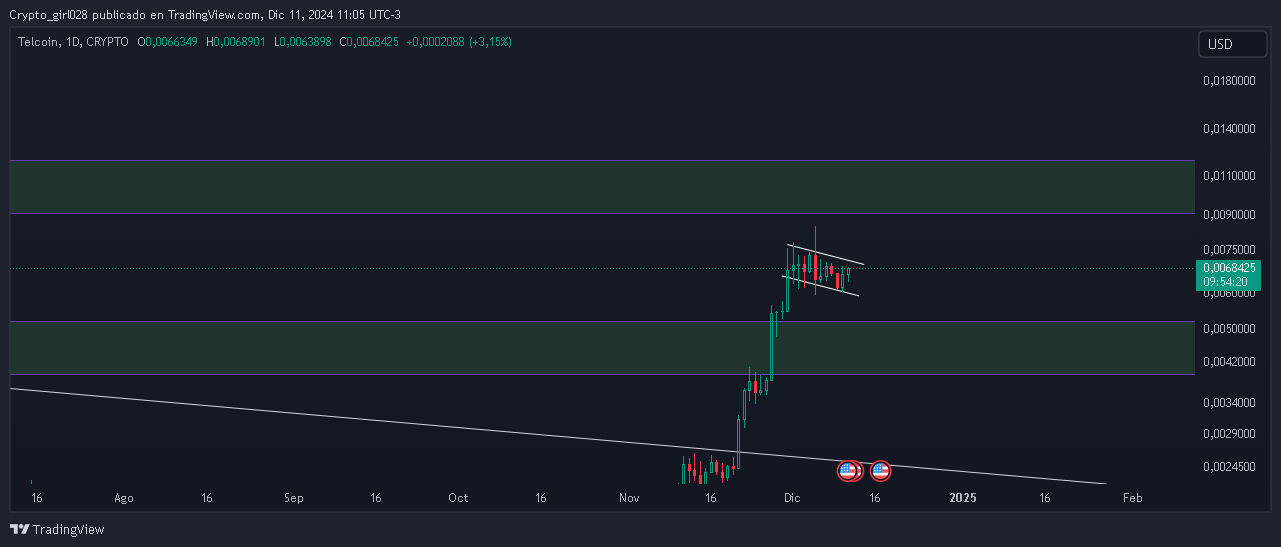The image size is (1281, 547).
Task: Select the high value H0,0068901
Action: click(x=236, y=42)
